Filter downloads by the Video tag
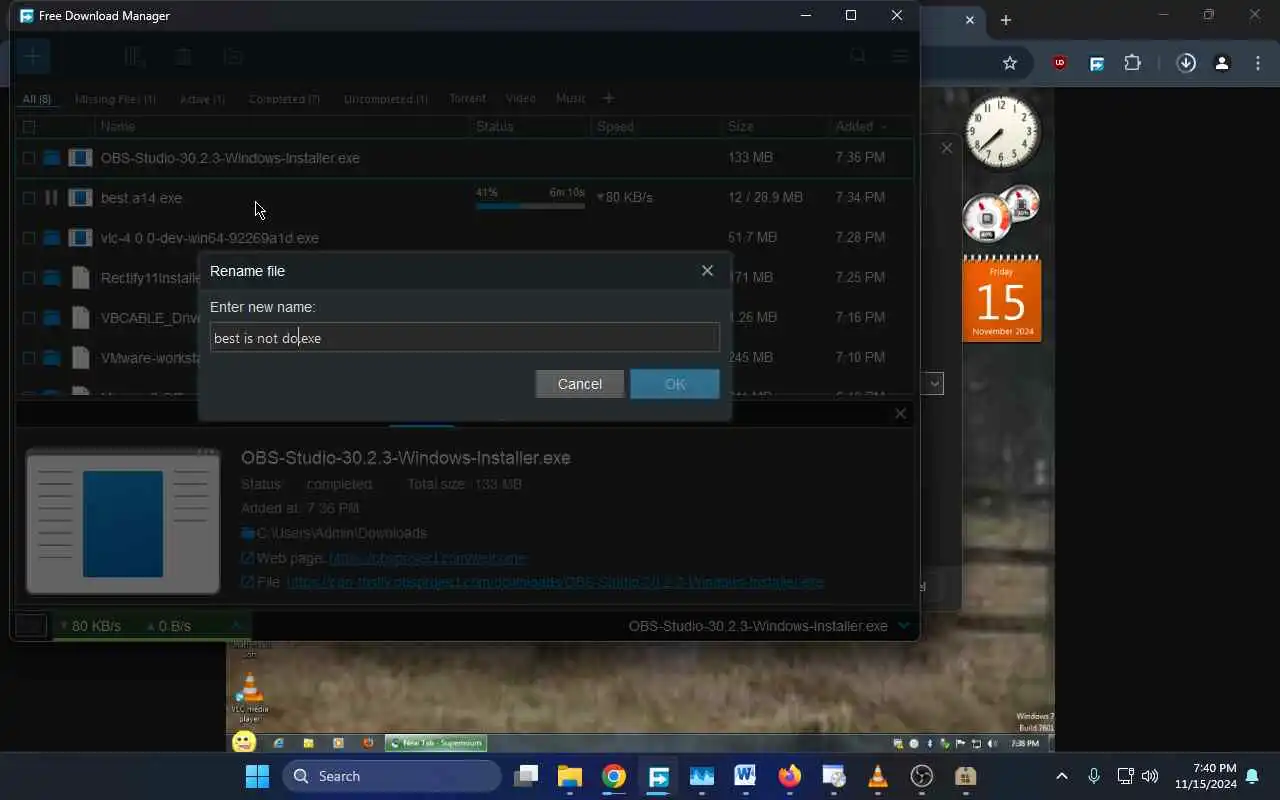This screenshot has height=800, width=1280. (x=520, y=98)
